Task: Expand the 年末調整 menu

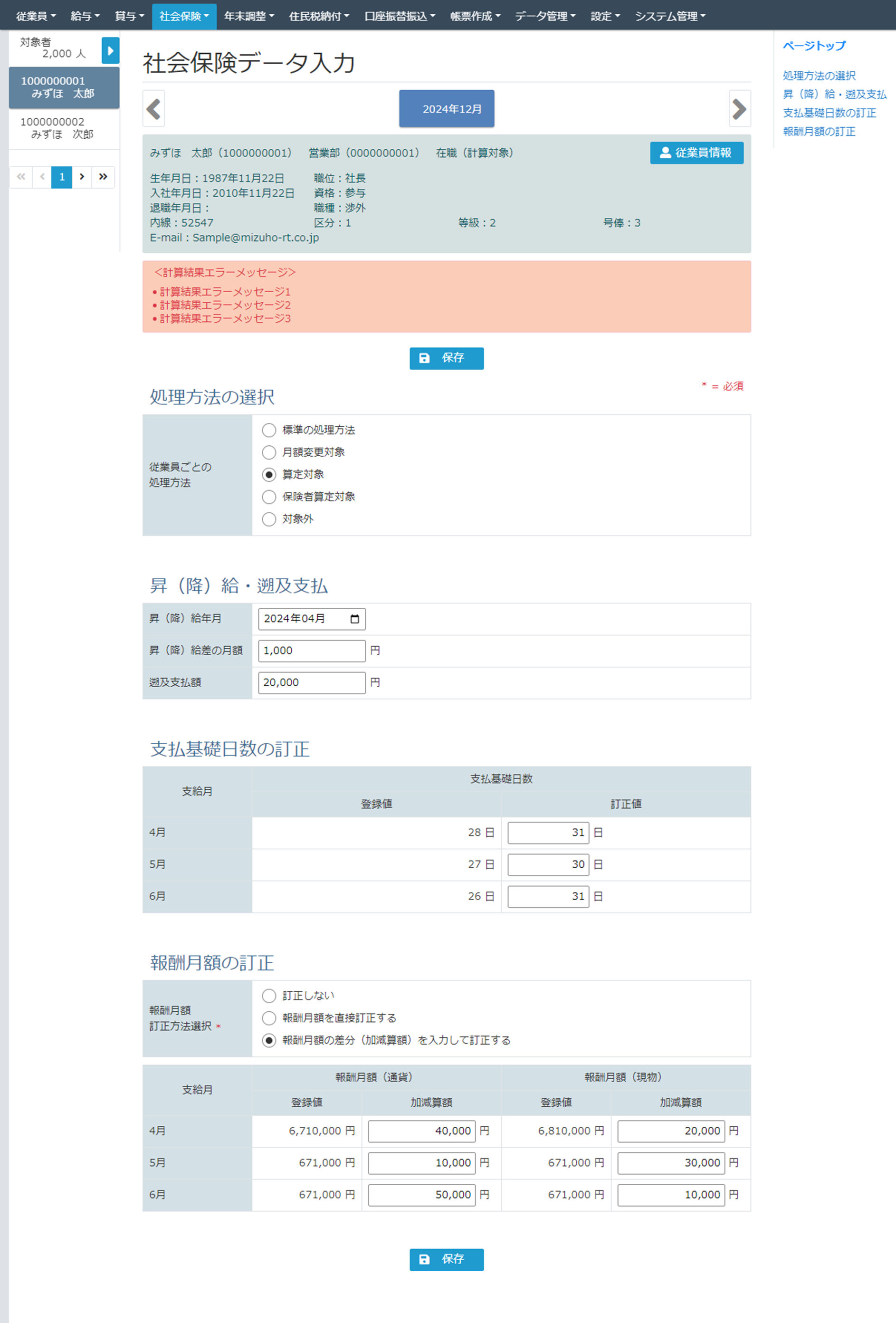Action: pyautogui.click(x=249, y=16)
